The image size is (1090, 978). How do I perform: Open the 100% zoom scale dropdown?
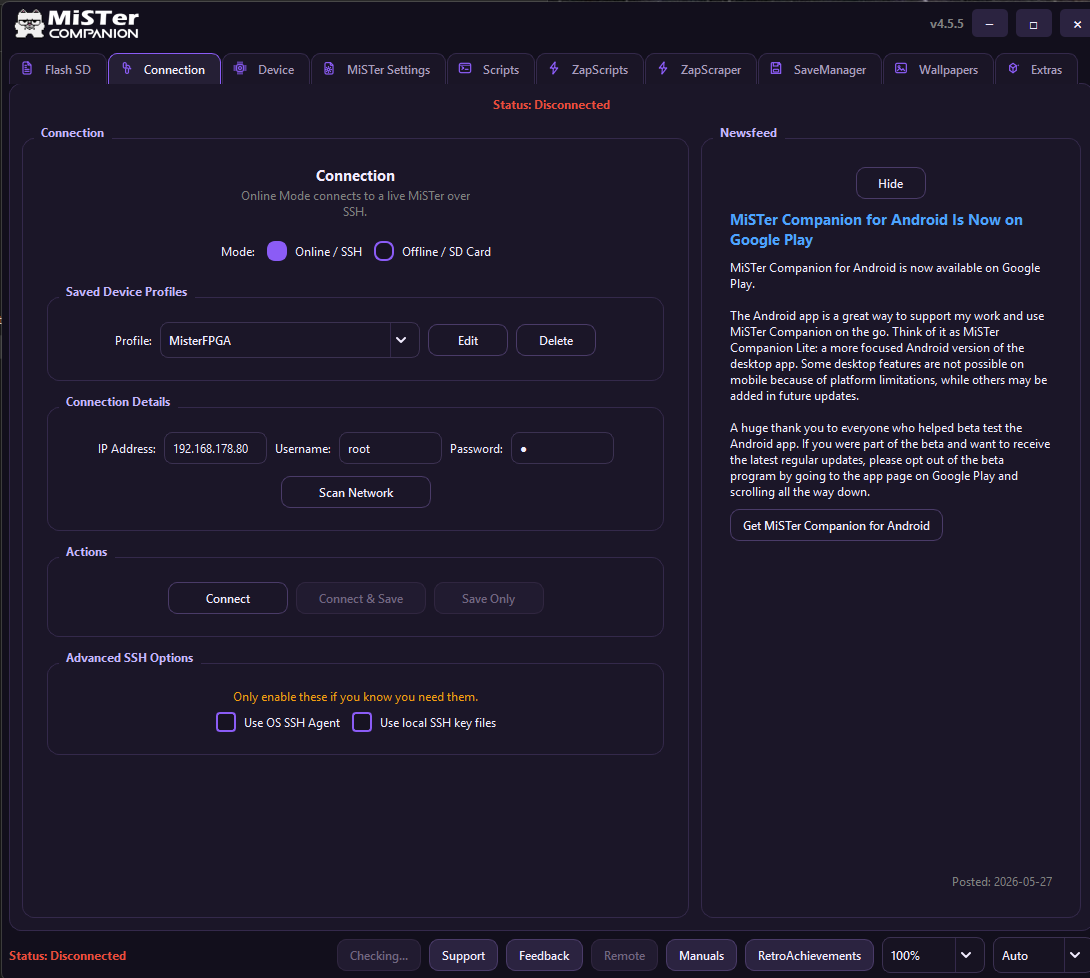[933, 955]
